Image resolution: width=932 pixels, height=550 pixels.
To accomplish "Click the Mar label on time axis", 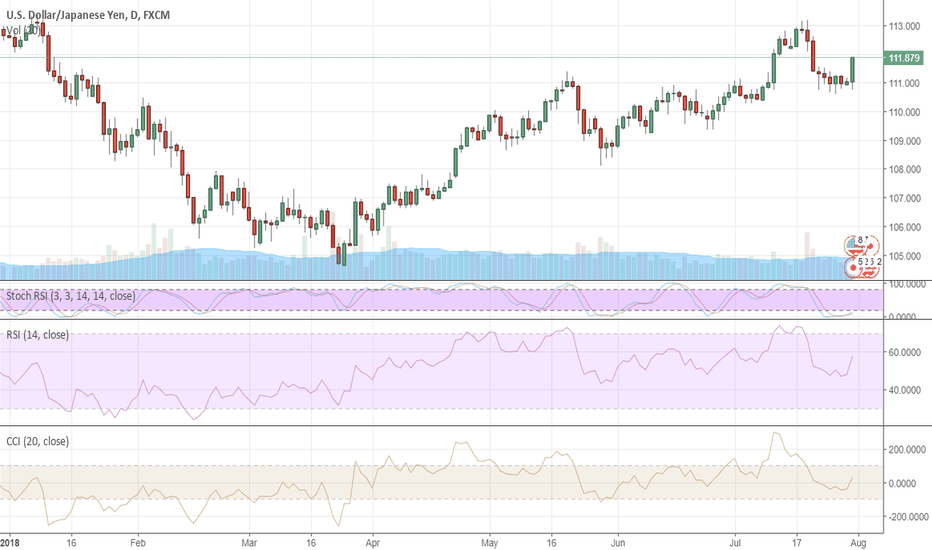I will tap(249, 543).
